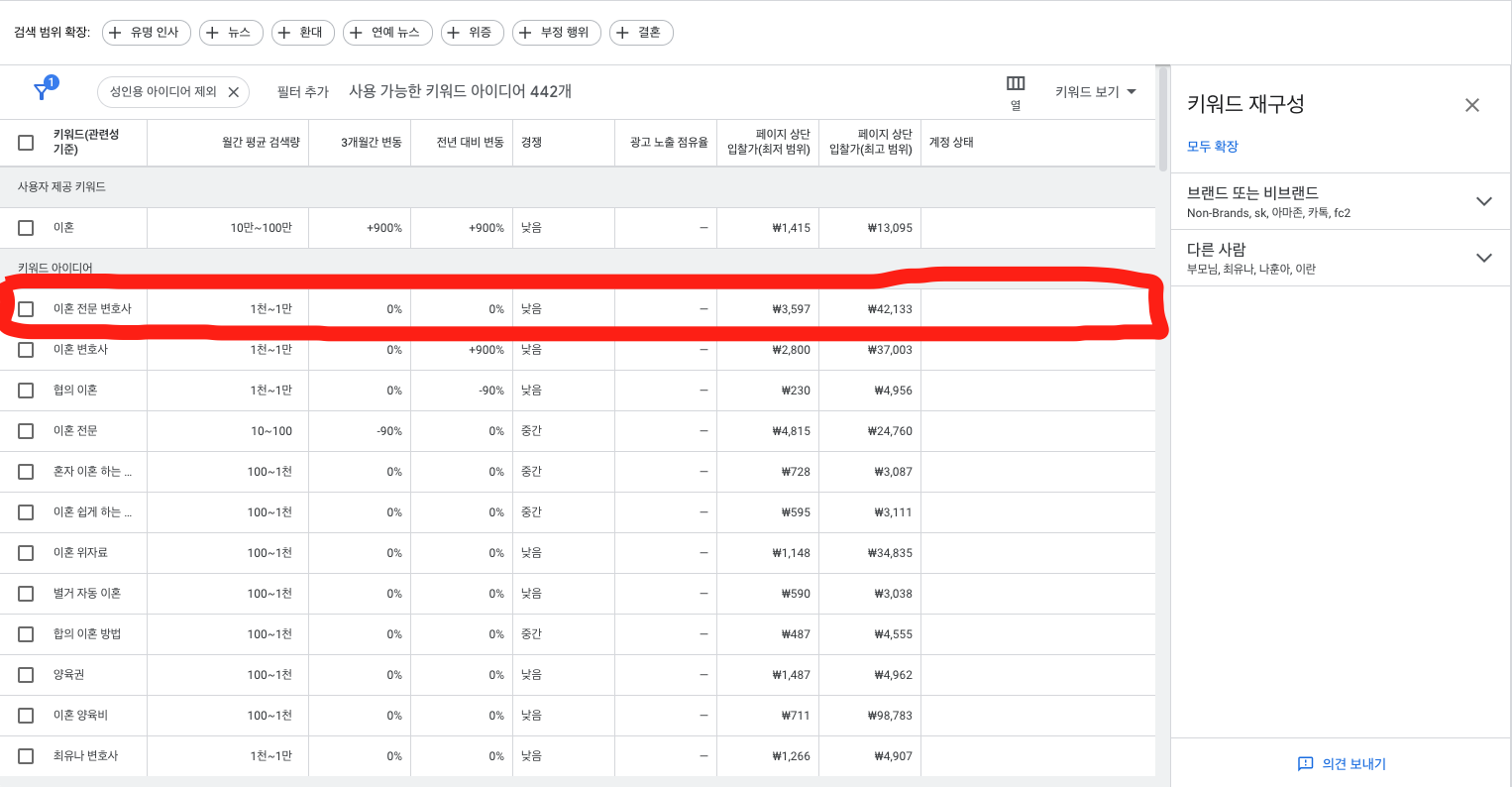The width and height of the screenshot is (1512, 787).
Task: Open the 키워드 보기 dropdown
Action: pyautogui.click(x=1096, y=92)
